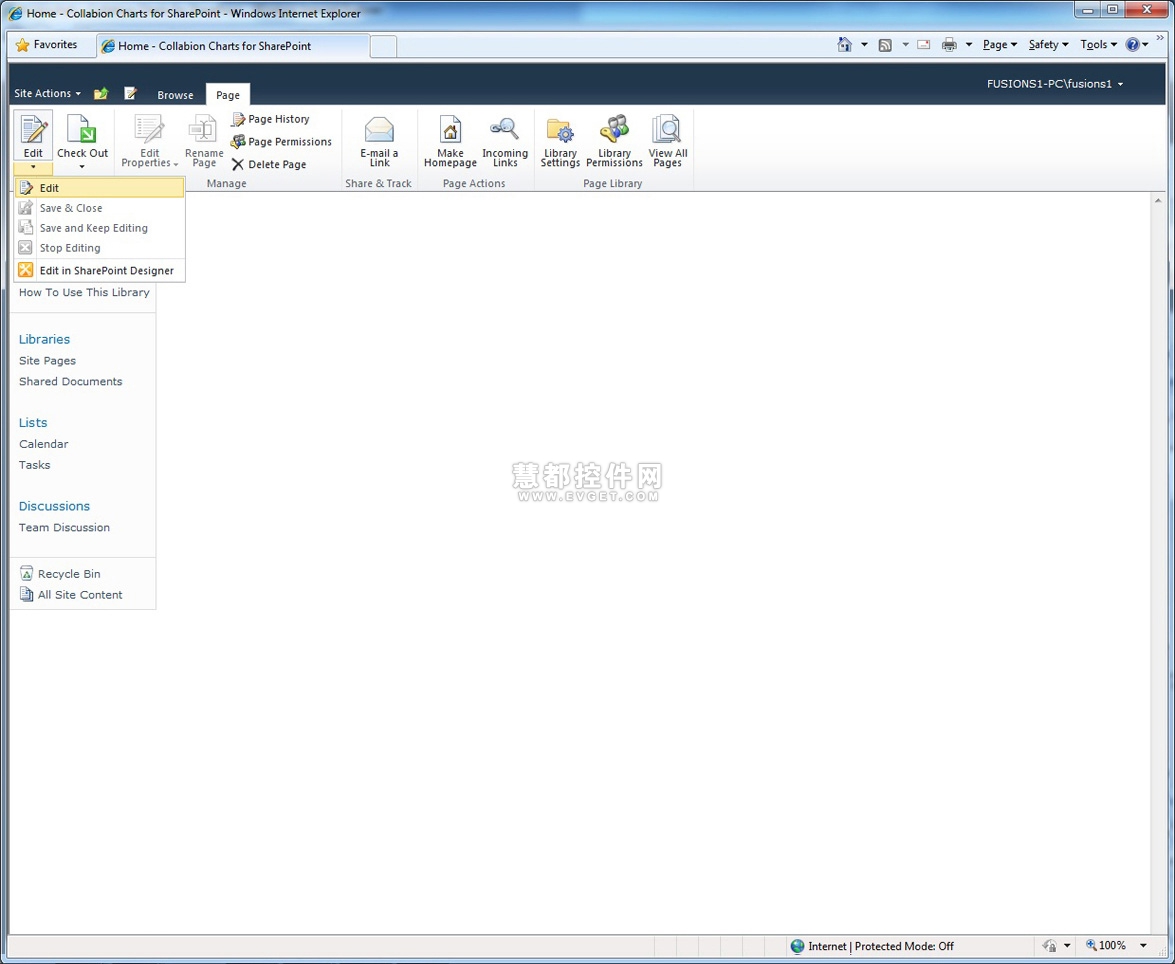Expand the Print button dropdown arrow
Image resolution: width=1175 pixels, height=964 pixels.
(969, 45)
